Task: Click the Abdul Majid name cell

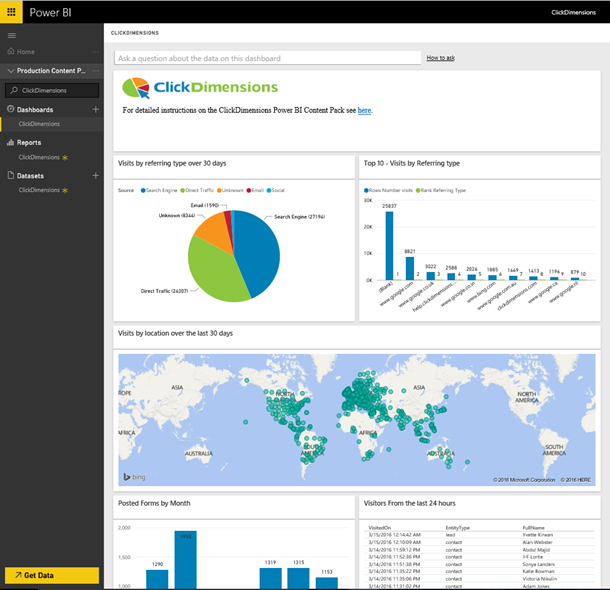Action: pyautogui.click(x=536, y=550)
